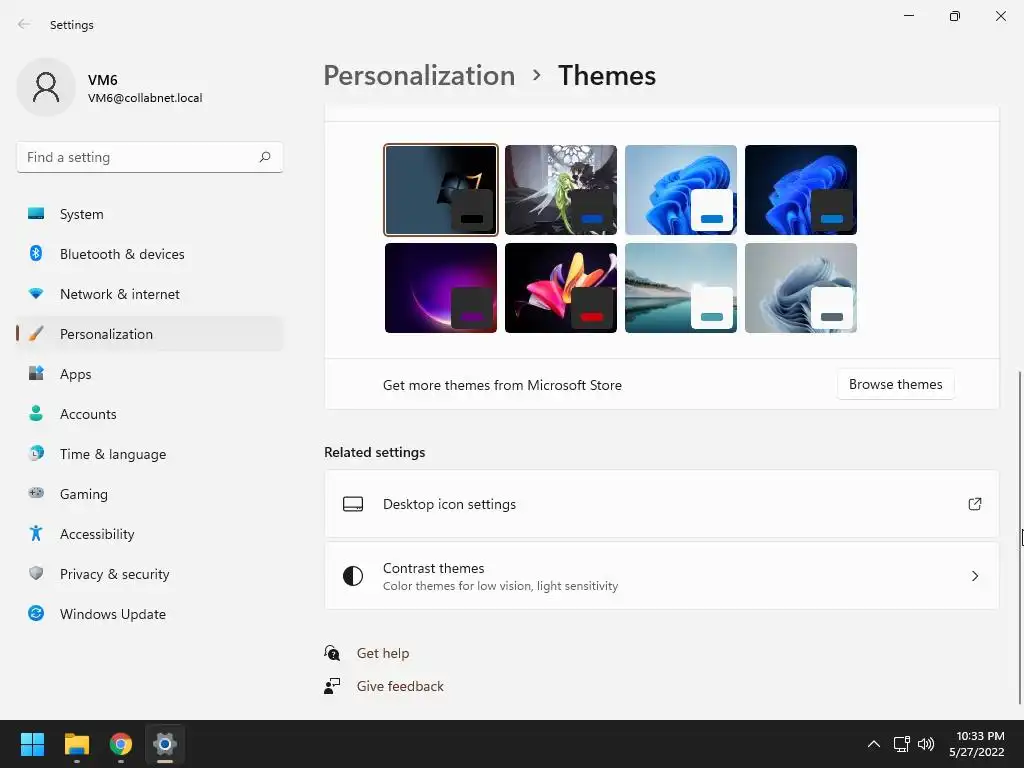The image size is (1024, 768).
Task: Click the Browse themes button
Action: tap(895, 384)
